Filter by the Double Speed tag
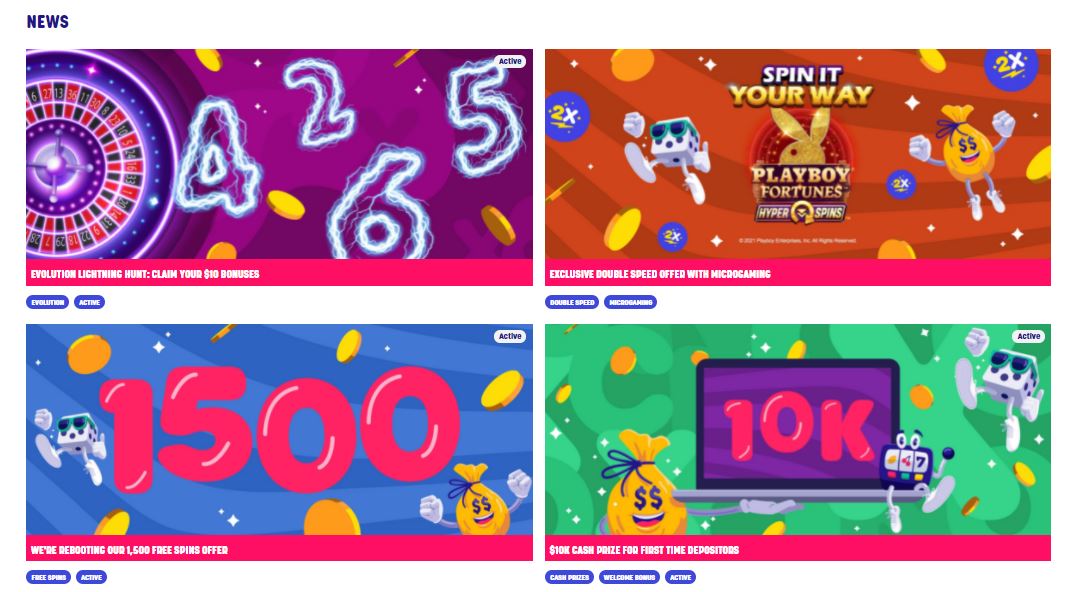 click(x=572, y=302)
